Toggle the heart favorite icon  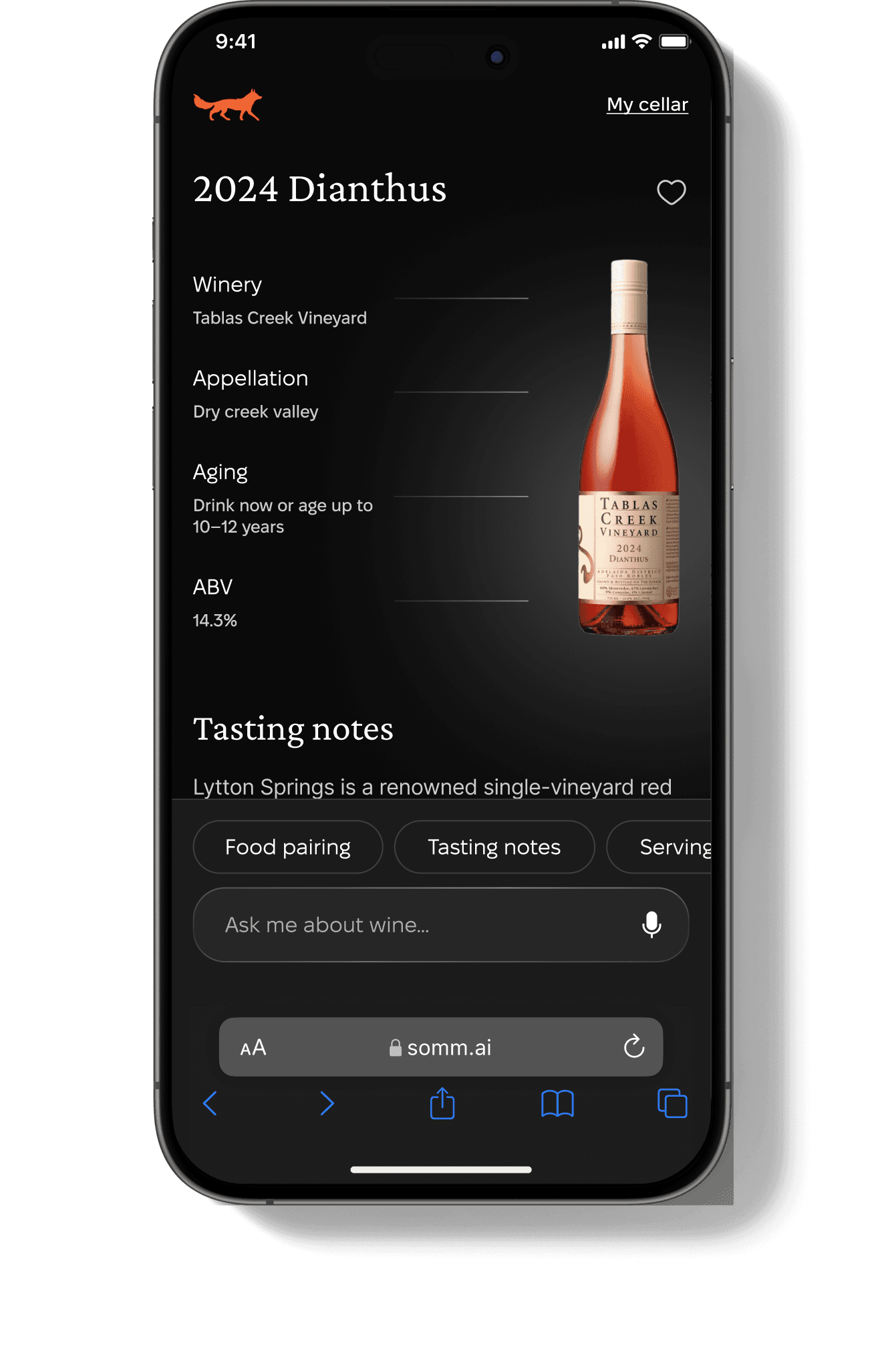pos(671,192)
